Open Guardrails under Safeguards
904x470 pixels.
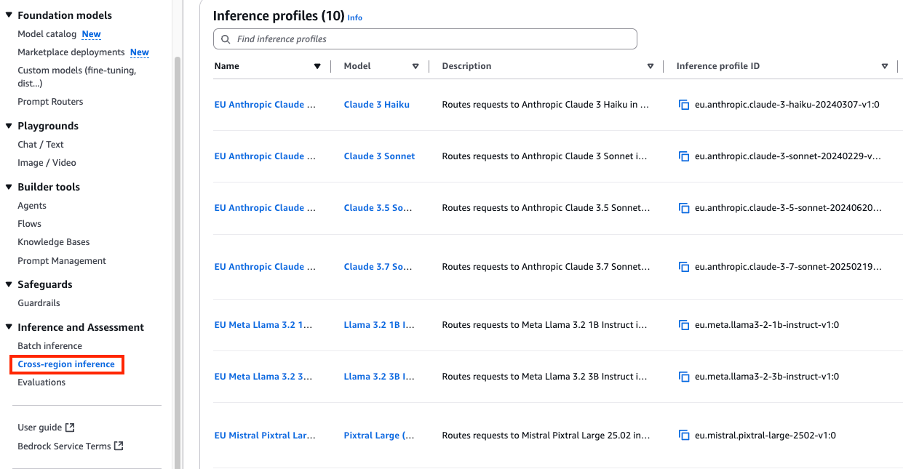(x=39, y=303)
